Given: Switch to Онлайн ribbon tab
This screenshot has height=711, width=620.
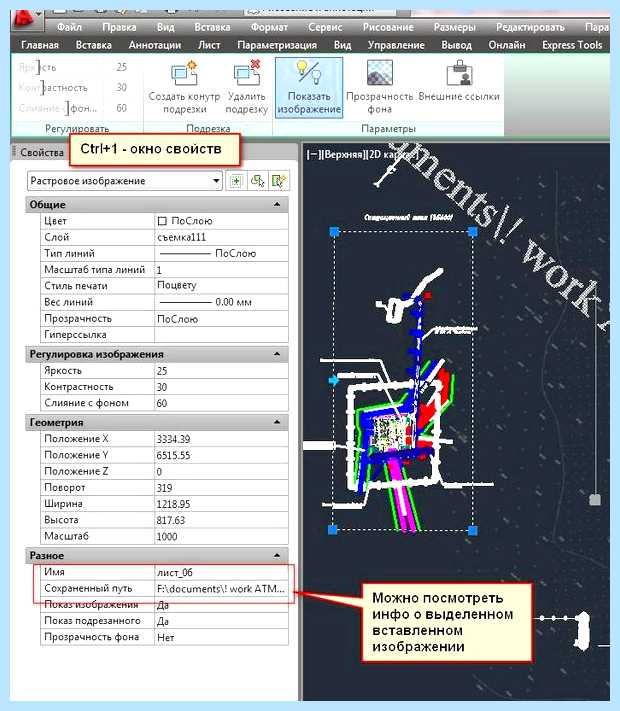Looking at the screenshot, I should pyautogui.click(x=507, y=45).
